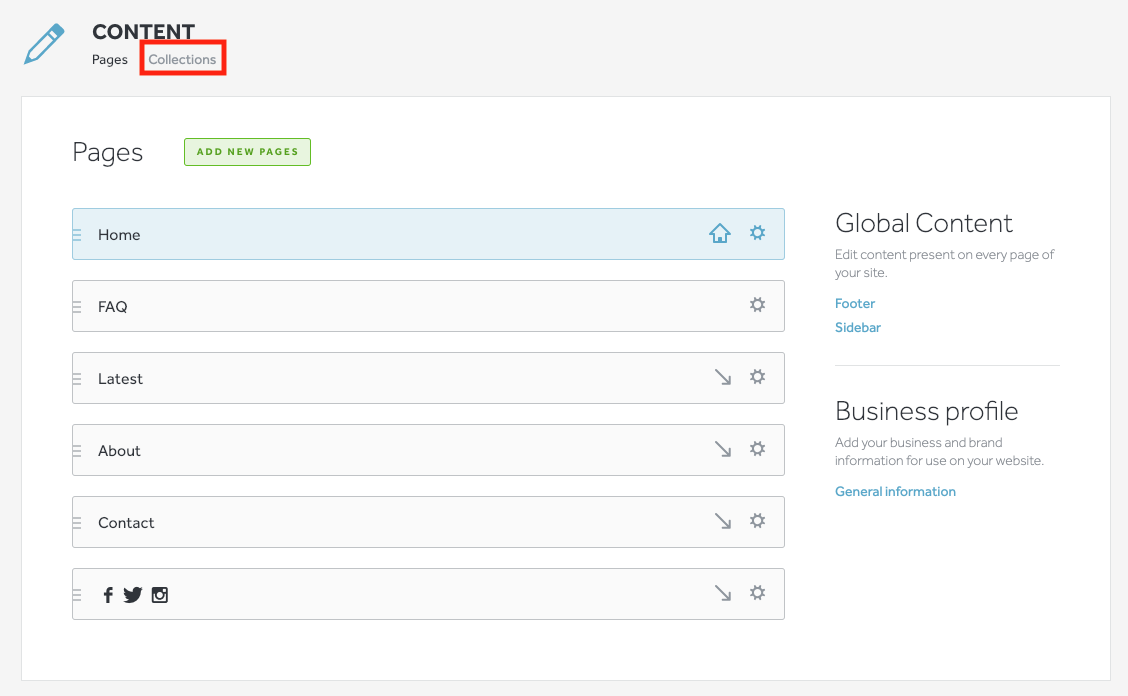
Task: Open the General information link
Action: 895,492
